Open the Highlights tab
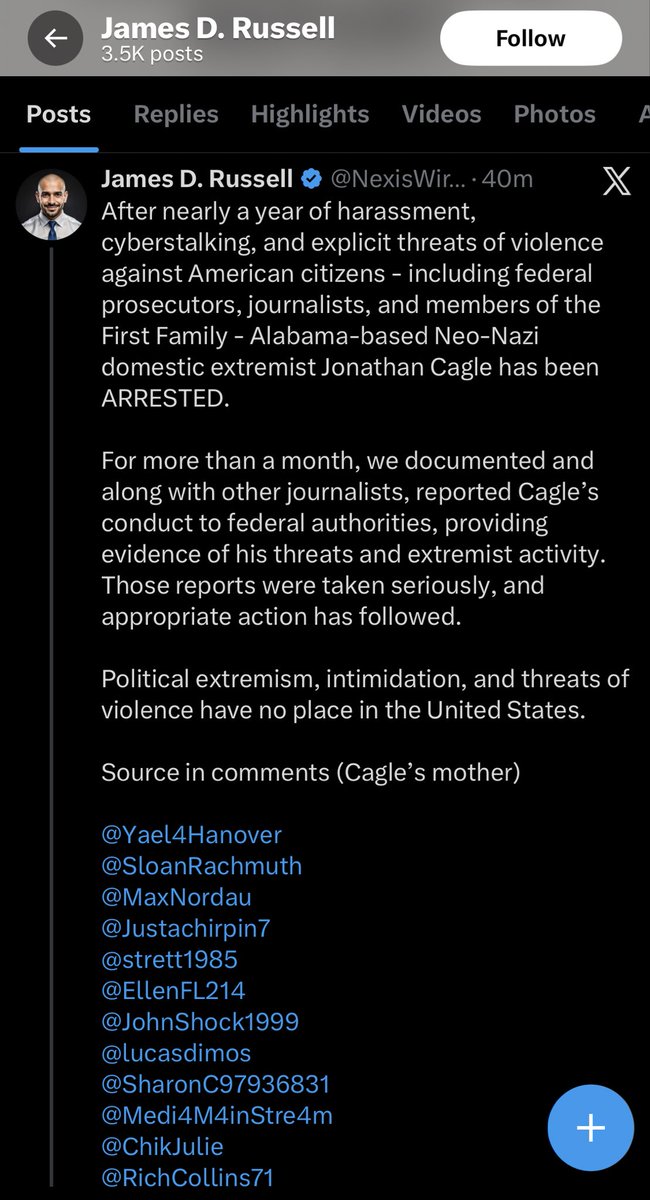650x1200 pixels. 310,114
